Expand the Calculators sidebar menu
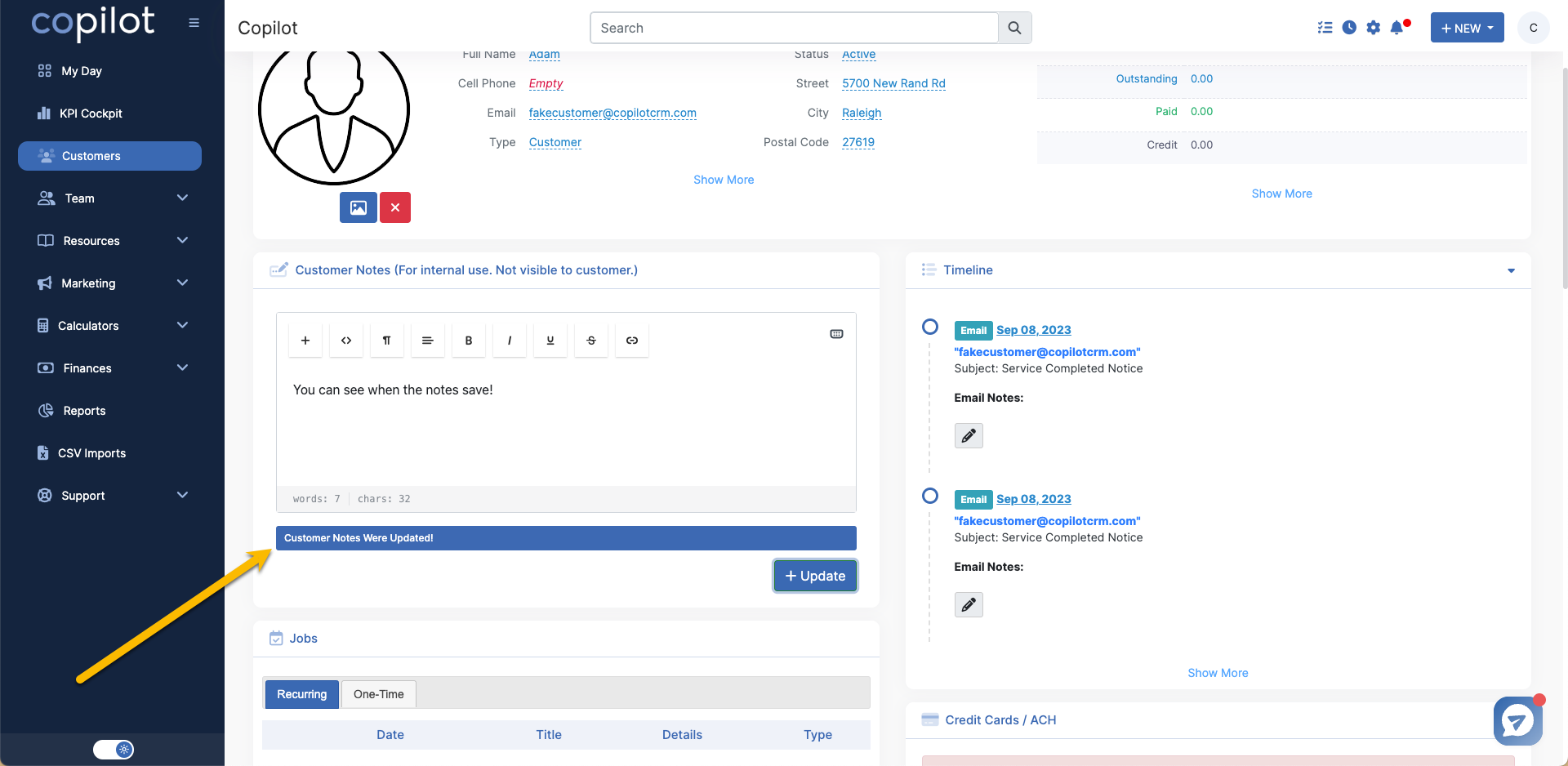This screenshot has width=1568, height=766. pos(112,326)
